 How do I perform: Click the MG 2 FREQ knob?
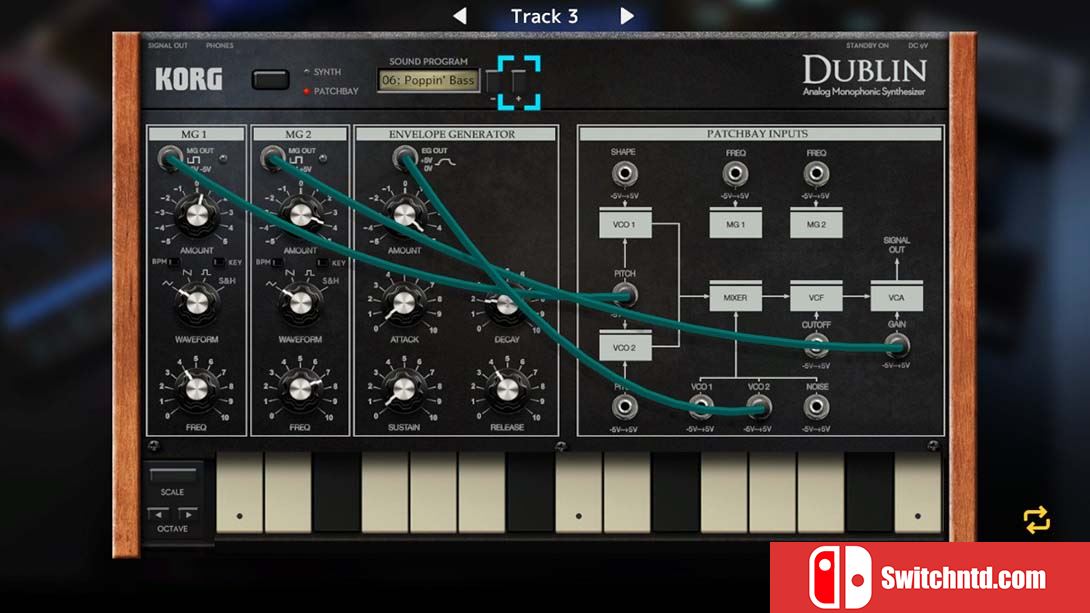coord(300,389)
